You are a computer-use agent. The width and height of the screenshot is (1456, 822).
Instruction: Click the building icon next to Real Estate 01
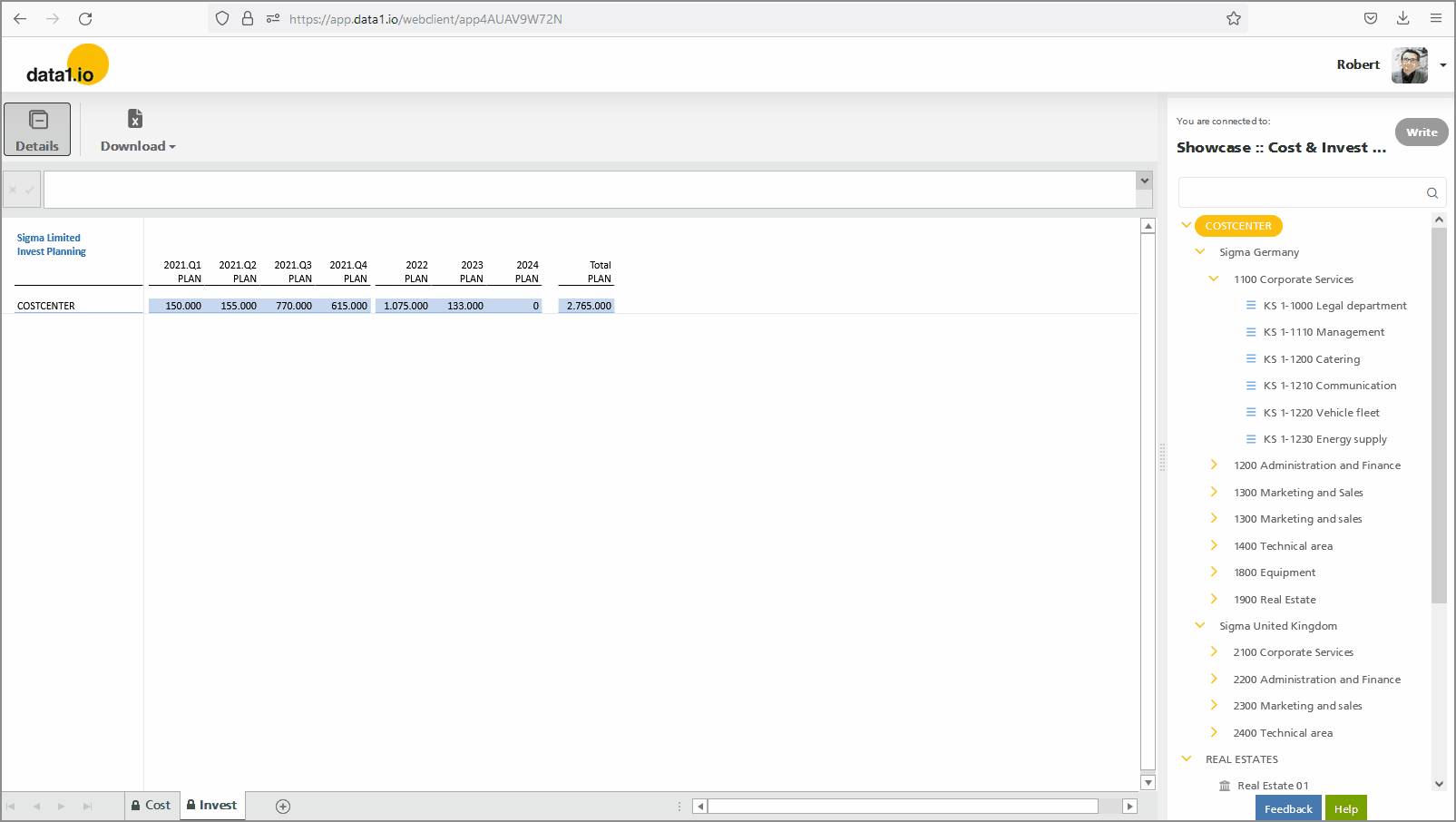tap(1225, 785)
